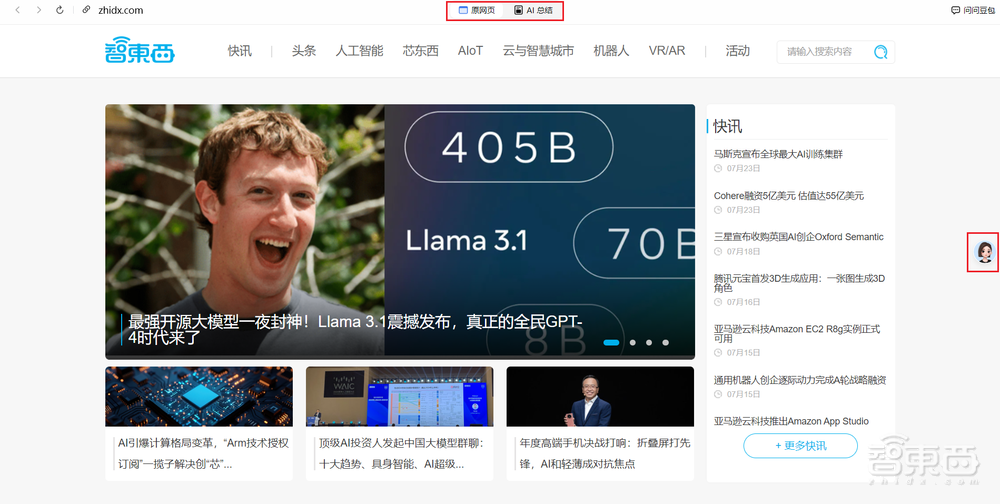Open 云与智慧城市 navigation item
Viewport: 1000px width, 504px height.
(538, 51)
